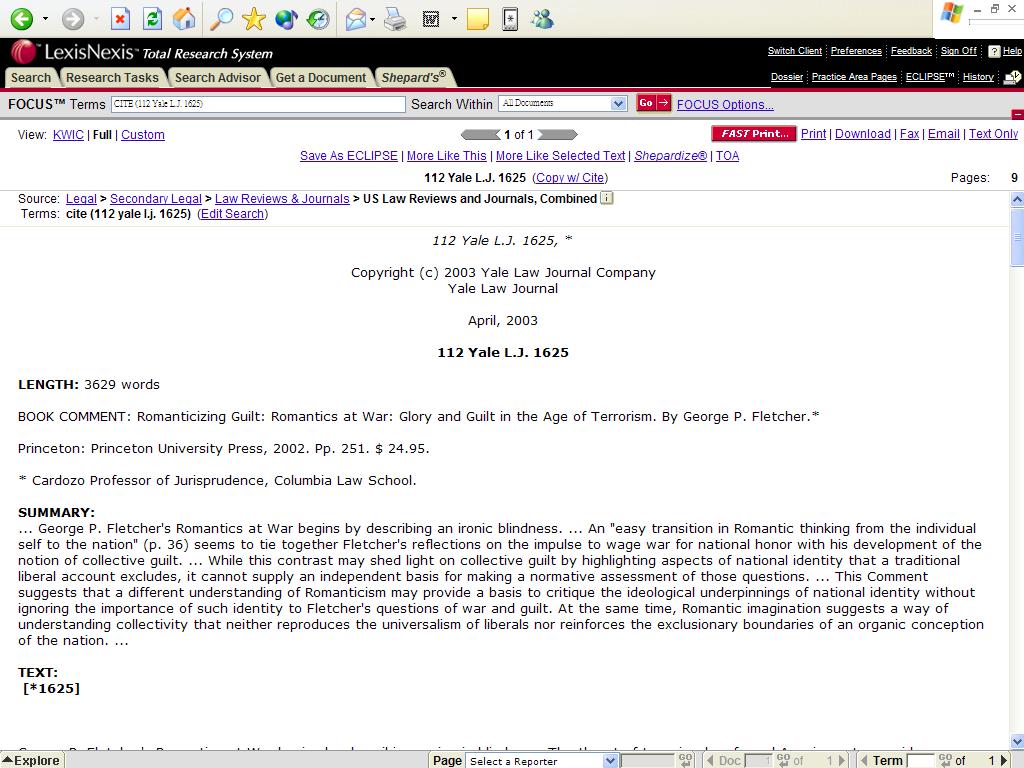Switch to Custom view

(x=142, y=135)
